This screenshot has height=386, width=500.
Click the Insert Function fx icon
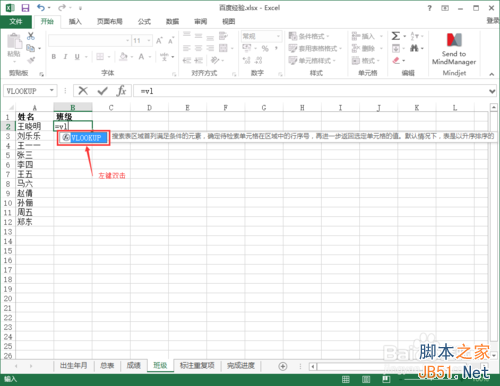(121, 90)
